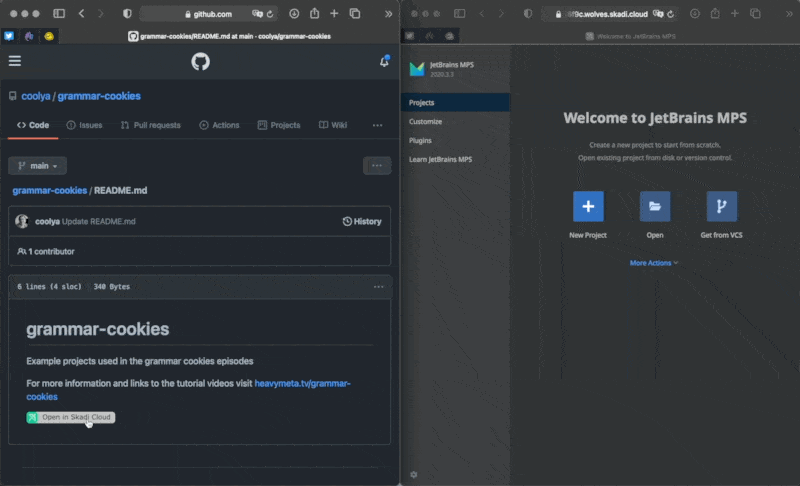Click translate icon in github address bar
Image resolution: width=800 pixels, height=486 pixels.
click(x=257, y=14)
